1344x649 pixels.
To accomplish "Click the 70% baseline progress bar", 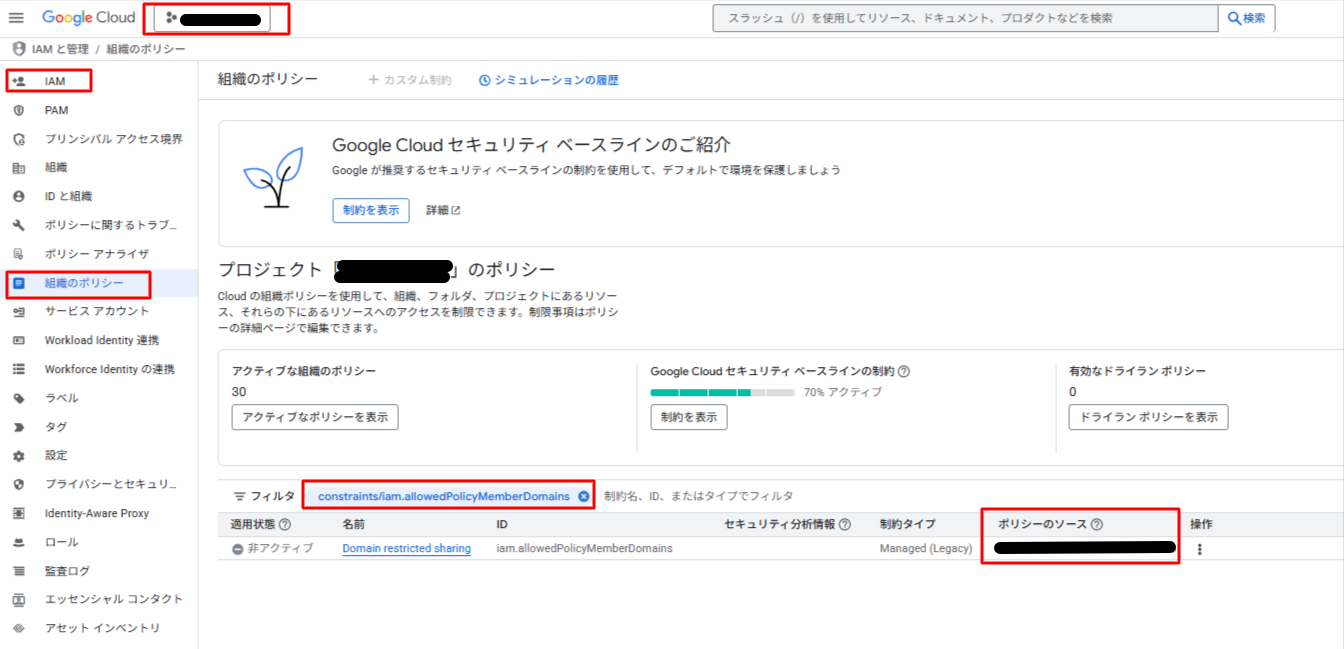I will [722, 393].
